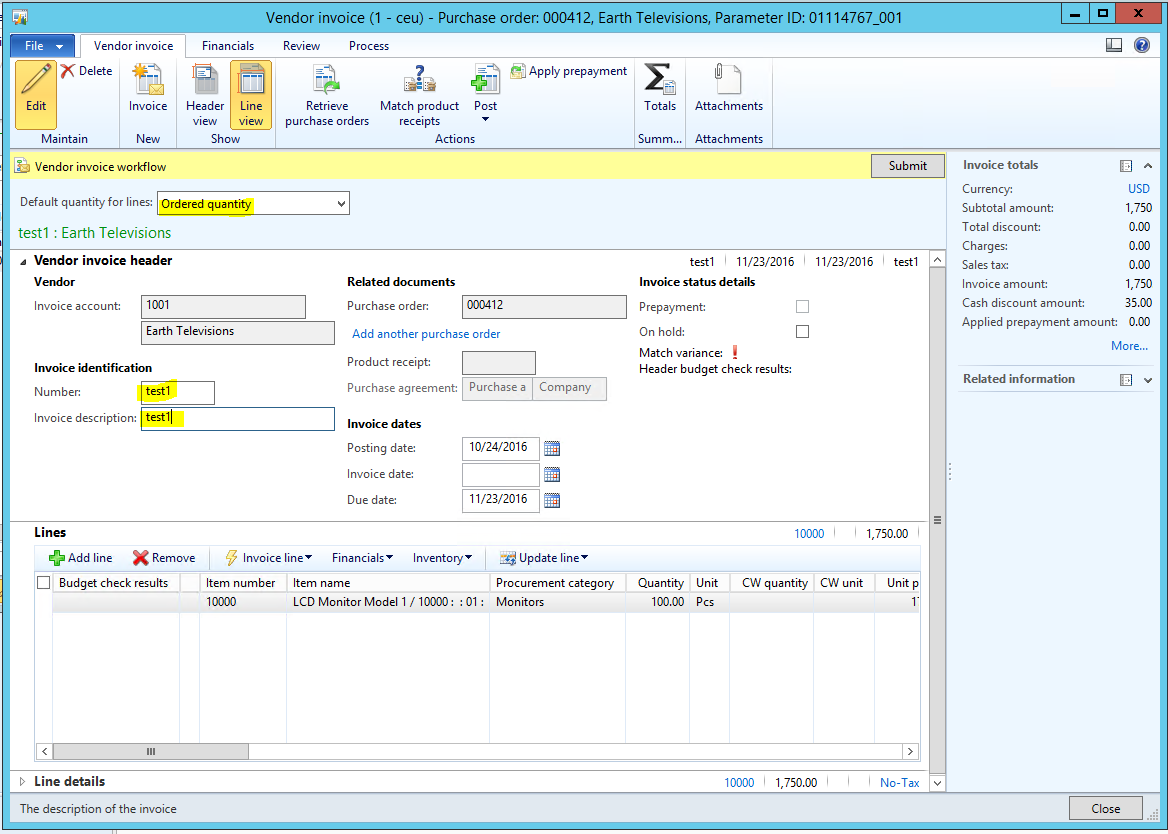Open Header view in the ribbon

coord(205,95)
